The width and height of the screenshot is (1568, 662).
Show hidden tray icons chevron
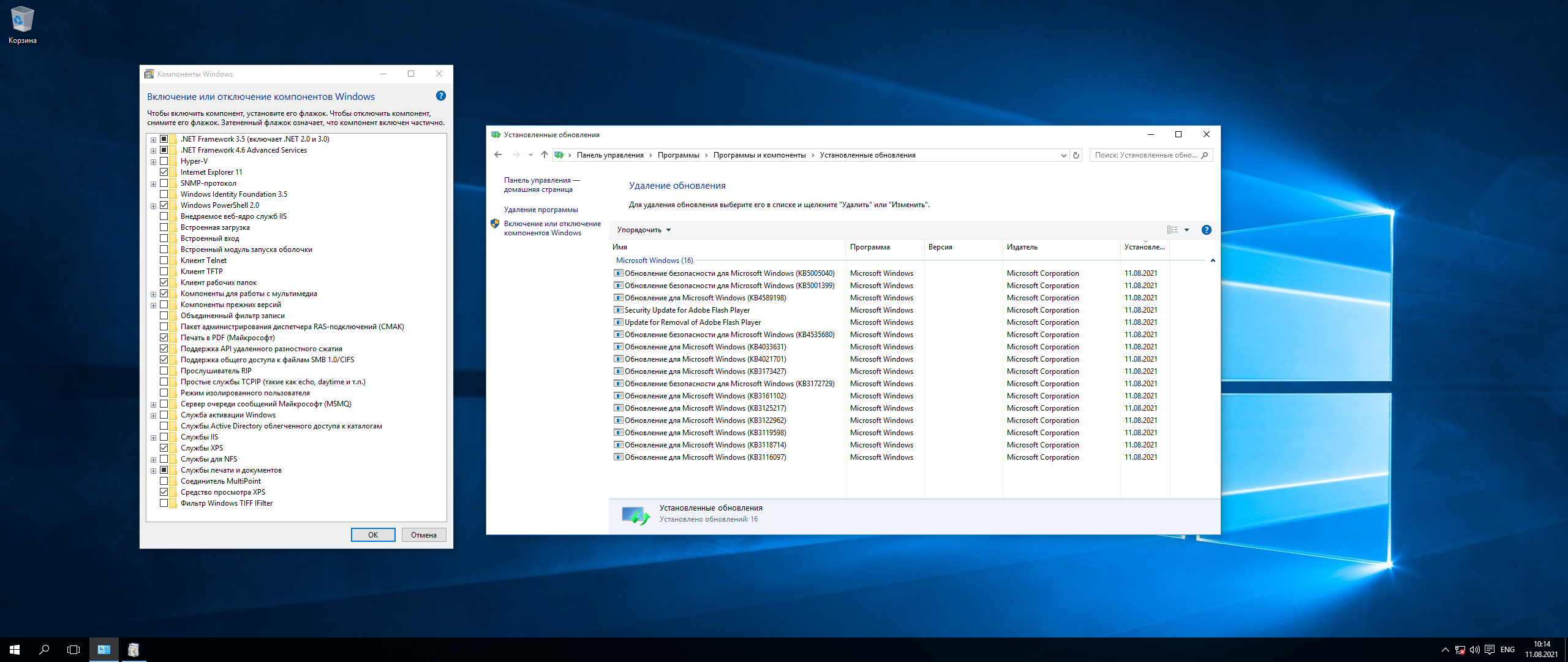(x=1445, y=650)
